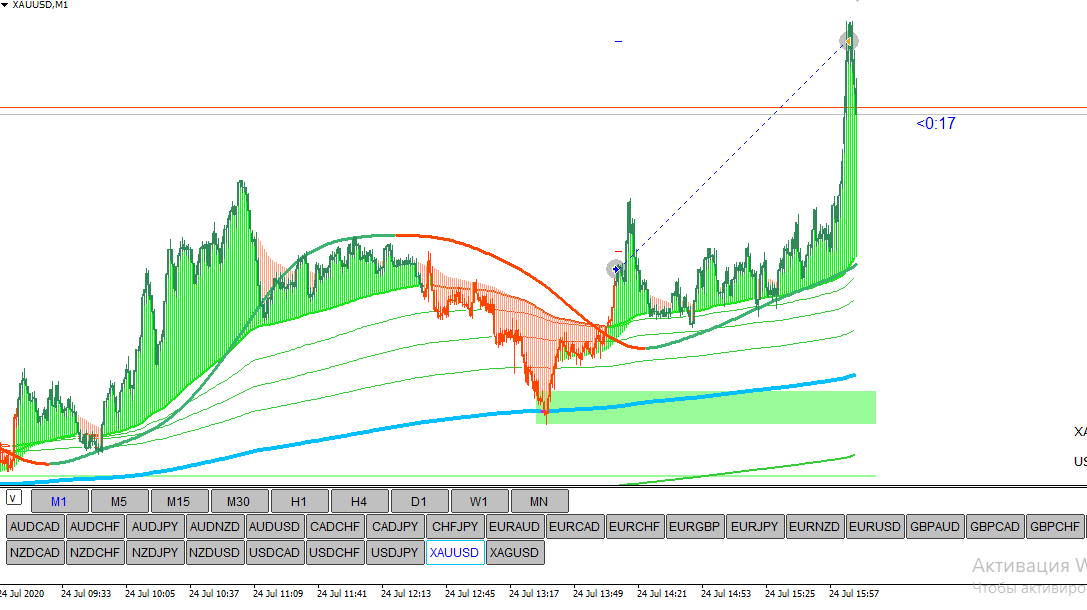Open the MN monthly timeframe

click(539, 501)
